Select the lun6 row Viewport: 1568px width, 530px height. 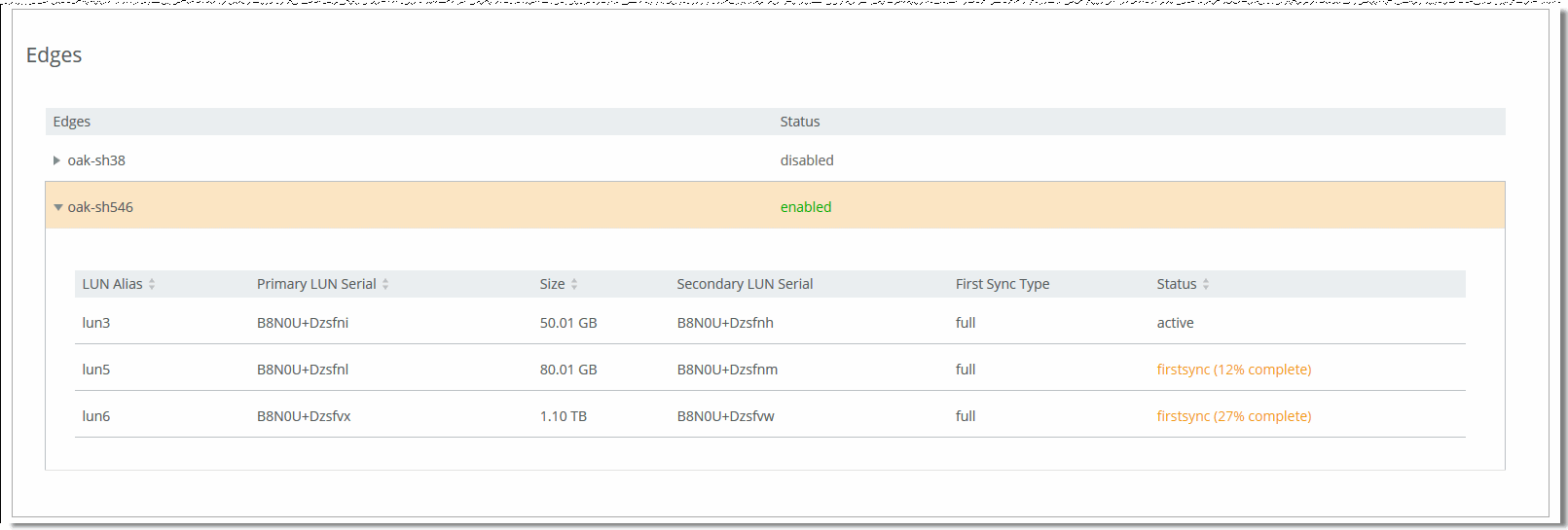770,415
